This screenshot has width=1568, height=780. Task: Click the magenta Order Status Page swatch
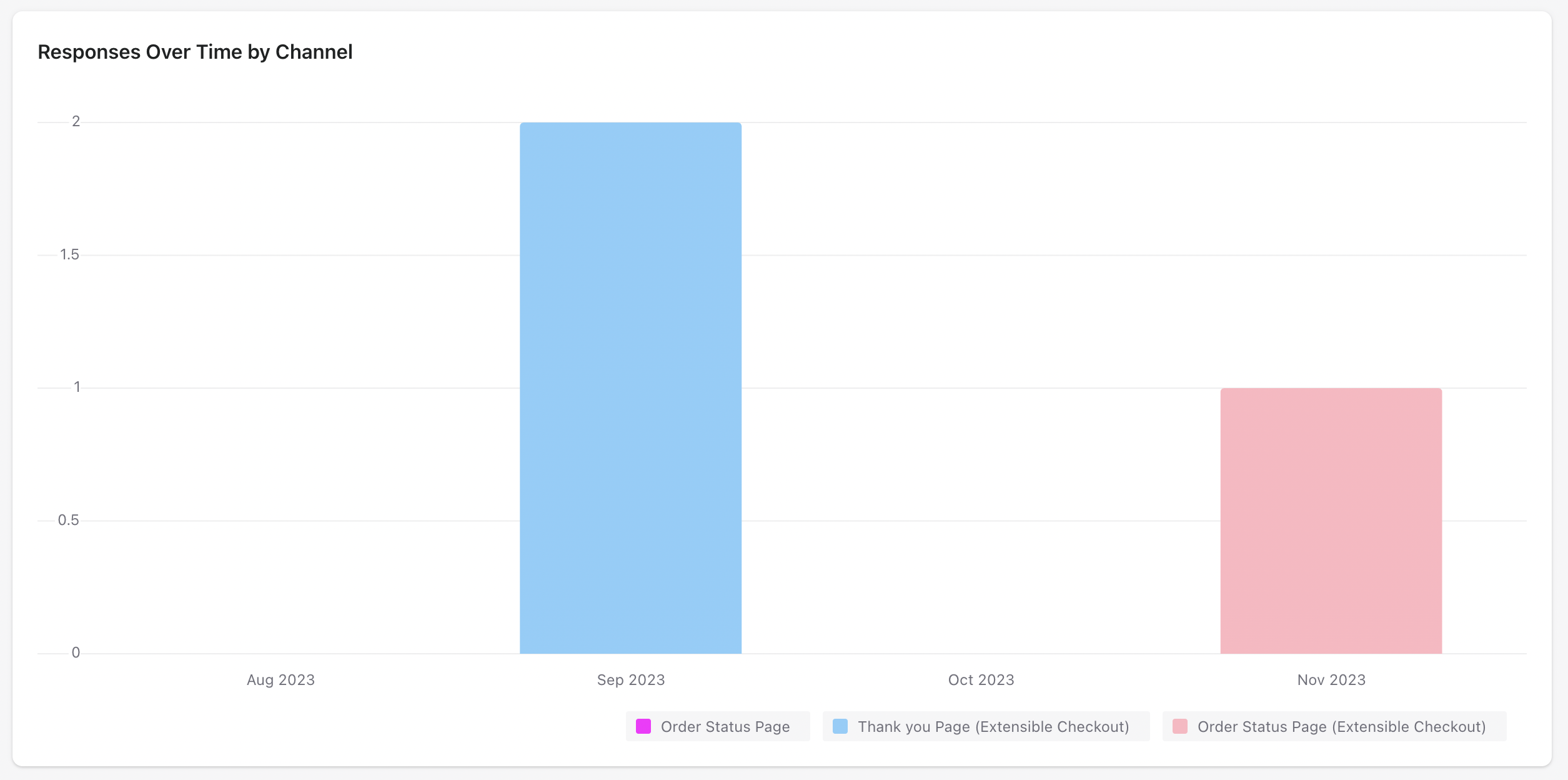click(643, 726)
